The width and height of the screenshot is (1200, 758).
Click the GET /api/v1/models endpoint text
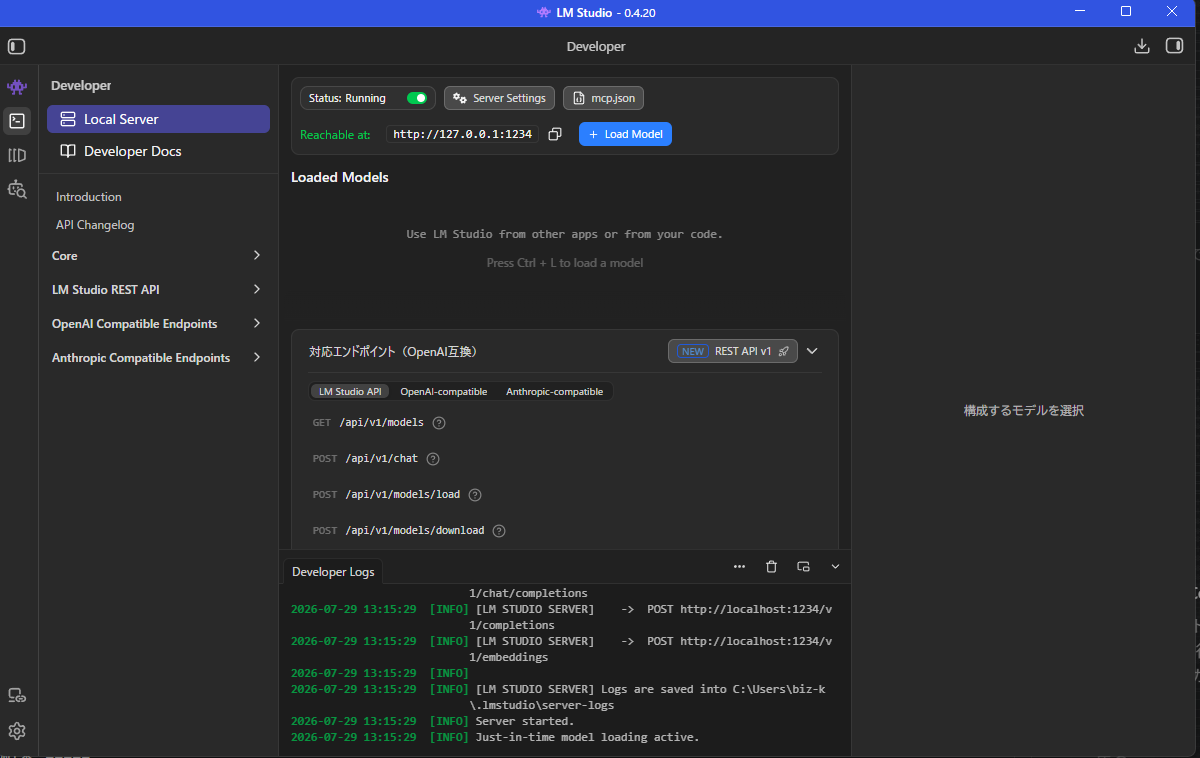(x=368, y=423)
